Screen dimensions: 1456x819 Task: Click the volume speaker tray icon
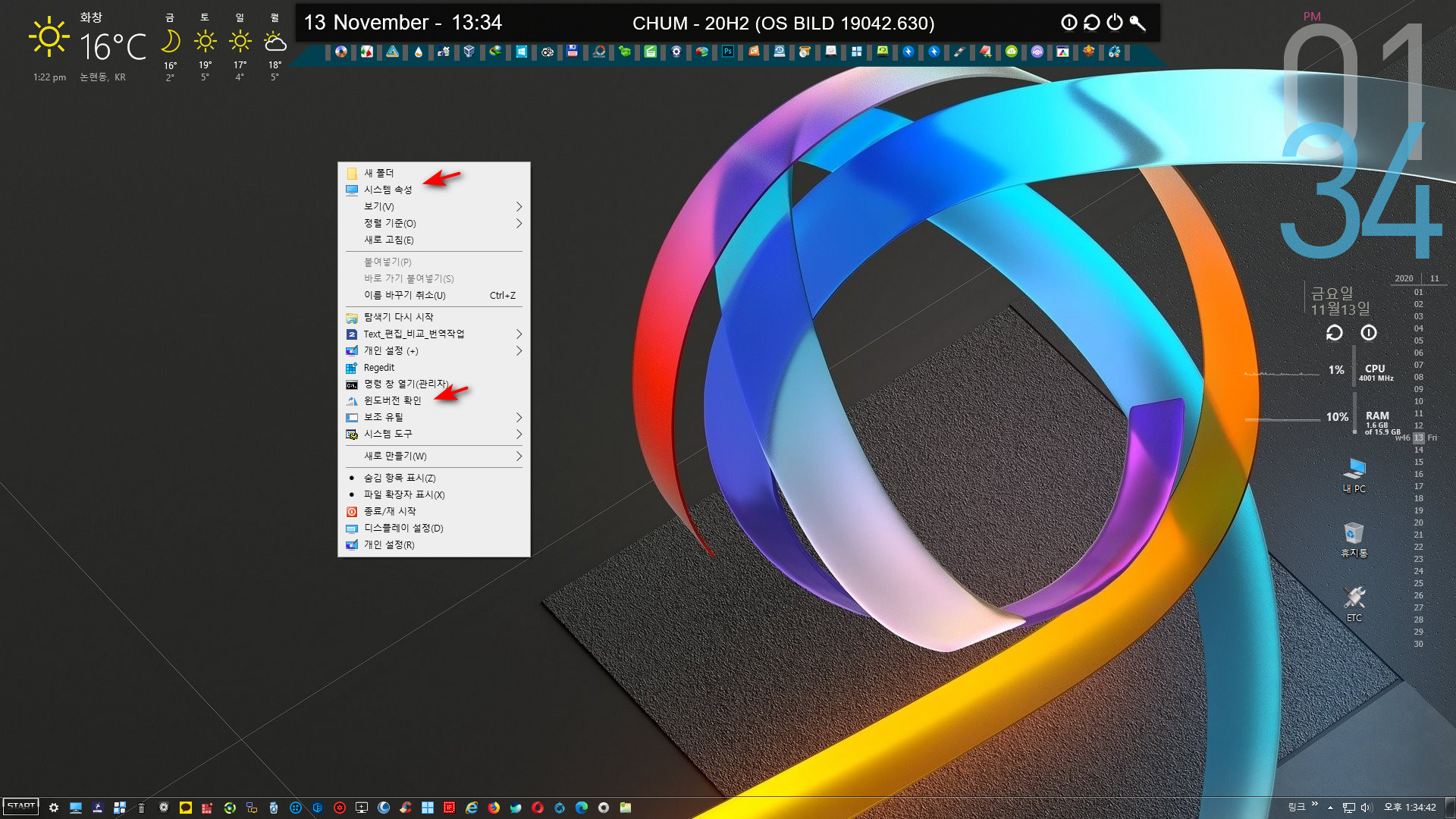(1367, 808)
